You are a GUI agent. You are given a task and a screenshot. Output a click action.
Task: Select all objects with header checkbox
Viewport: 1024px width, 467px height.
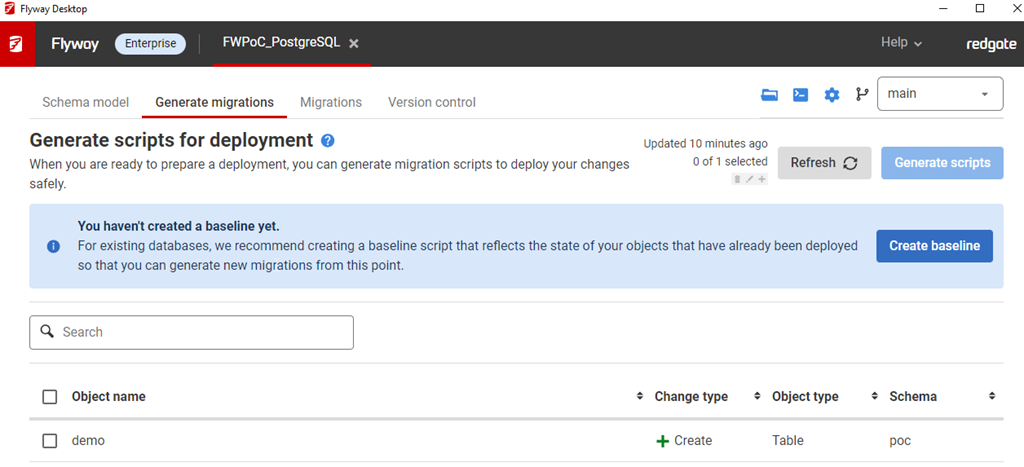point(50,397)
